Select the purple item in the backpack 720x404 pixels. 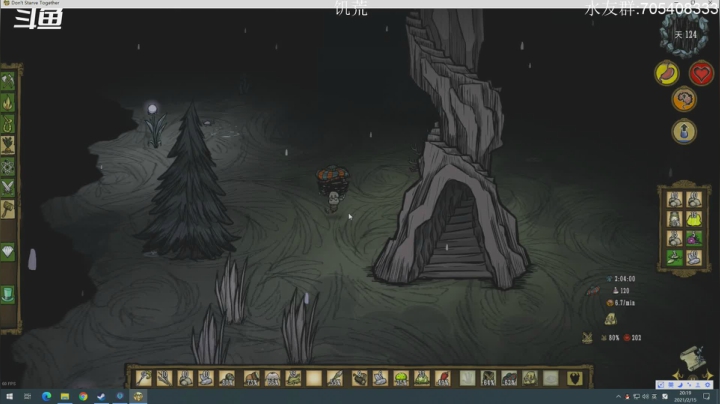click(x=694, y=238)
